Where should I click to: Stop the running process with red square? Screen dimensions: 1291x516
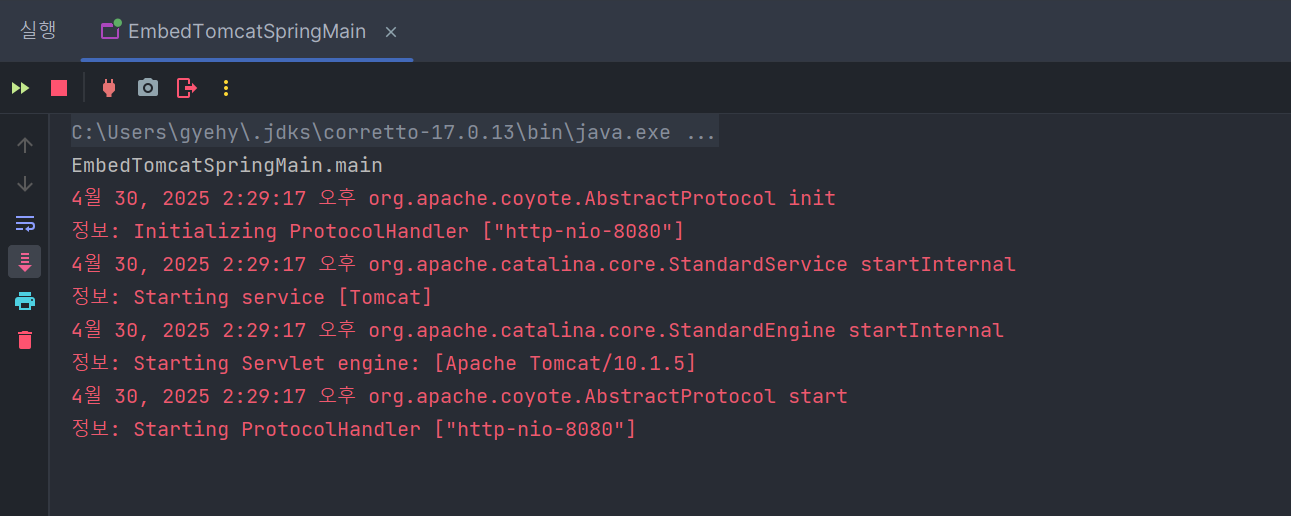point(59,88)
